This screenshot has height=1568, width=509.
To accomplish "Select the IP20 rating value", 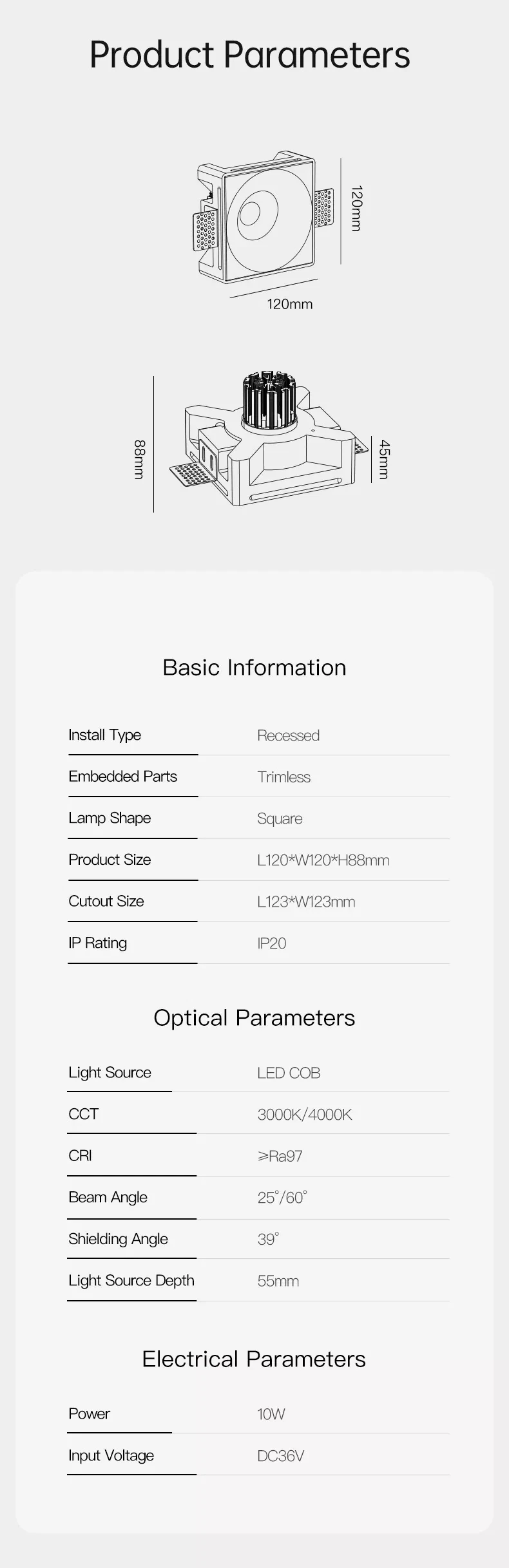I will pyautogui.click(x=271, y=943).
